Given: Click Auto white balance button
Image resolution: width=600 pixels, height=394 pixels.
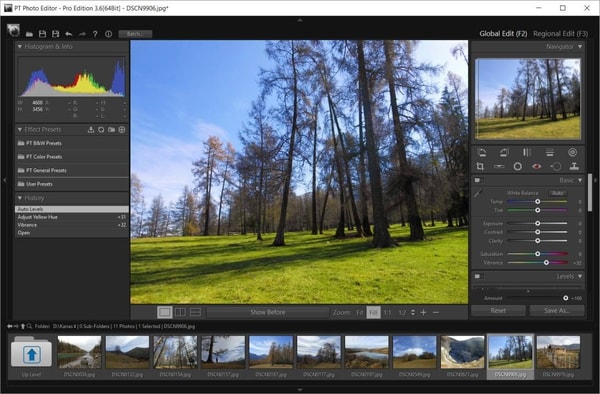Looking at the screenshot, I should [x=558, y=193].
